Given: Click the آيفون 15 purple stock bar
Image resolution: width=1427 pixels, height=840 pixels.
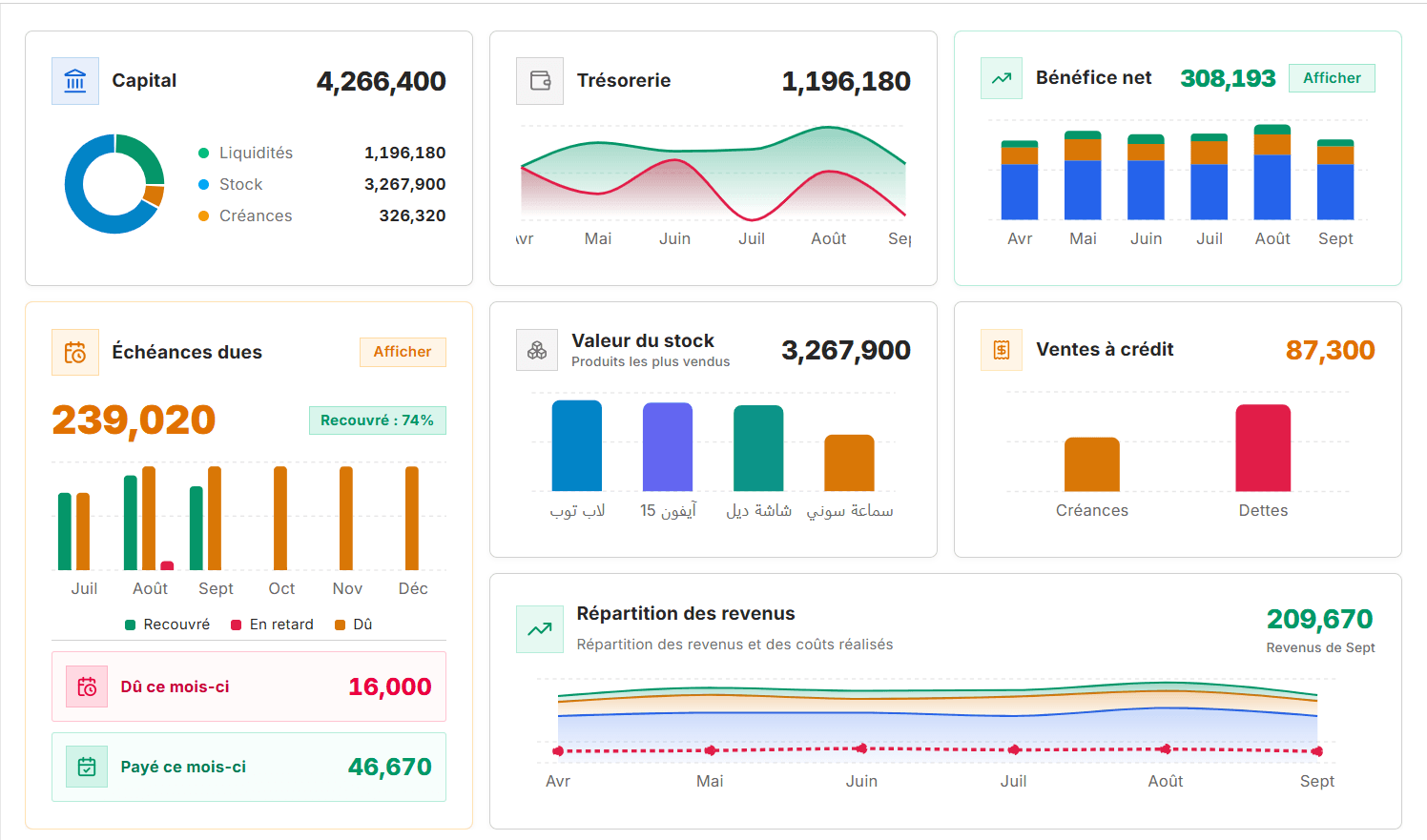Looking at the screenshot, I should (x=668, y=447).
